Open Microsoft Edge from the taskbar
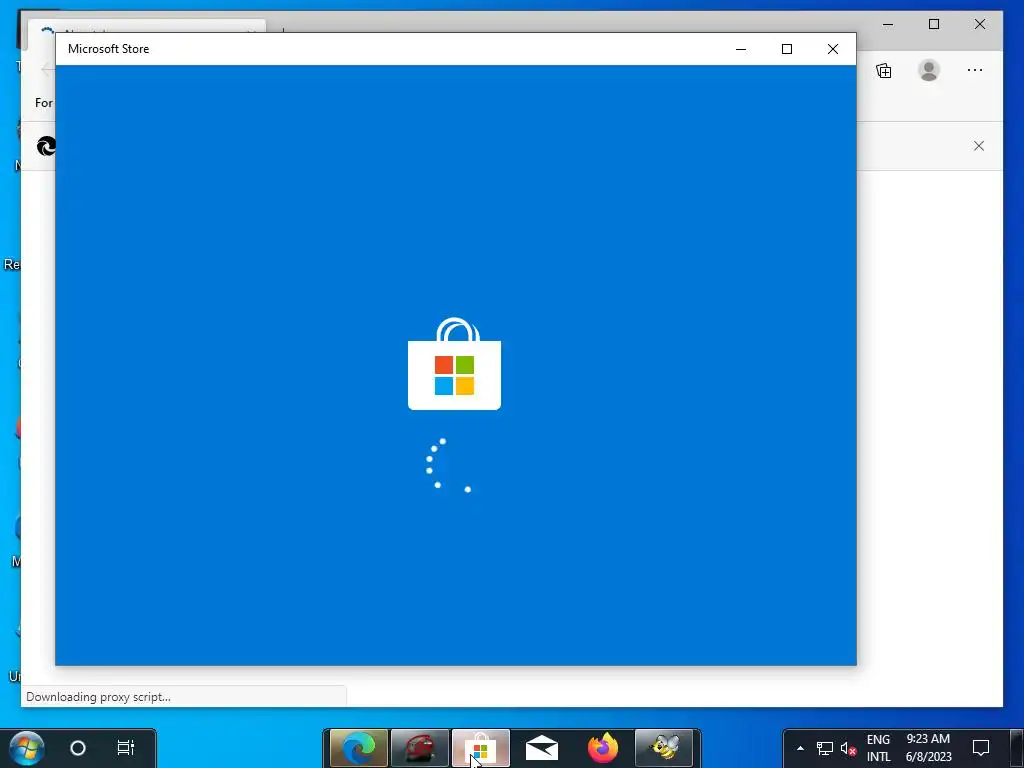Viewport: 1024px width, 768px height. (x=359, y=748)
